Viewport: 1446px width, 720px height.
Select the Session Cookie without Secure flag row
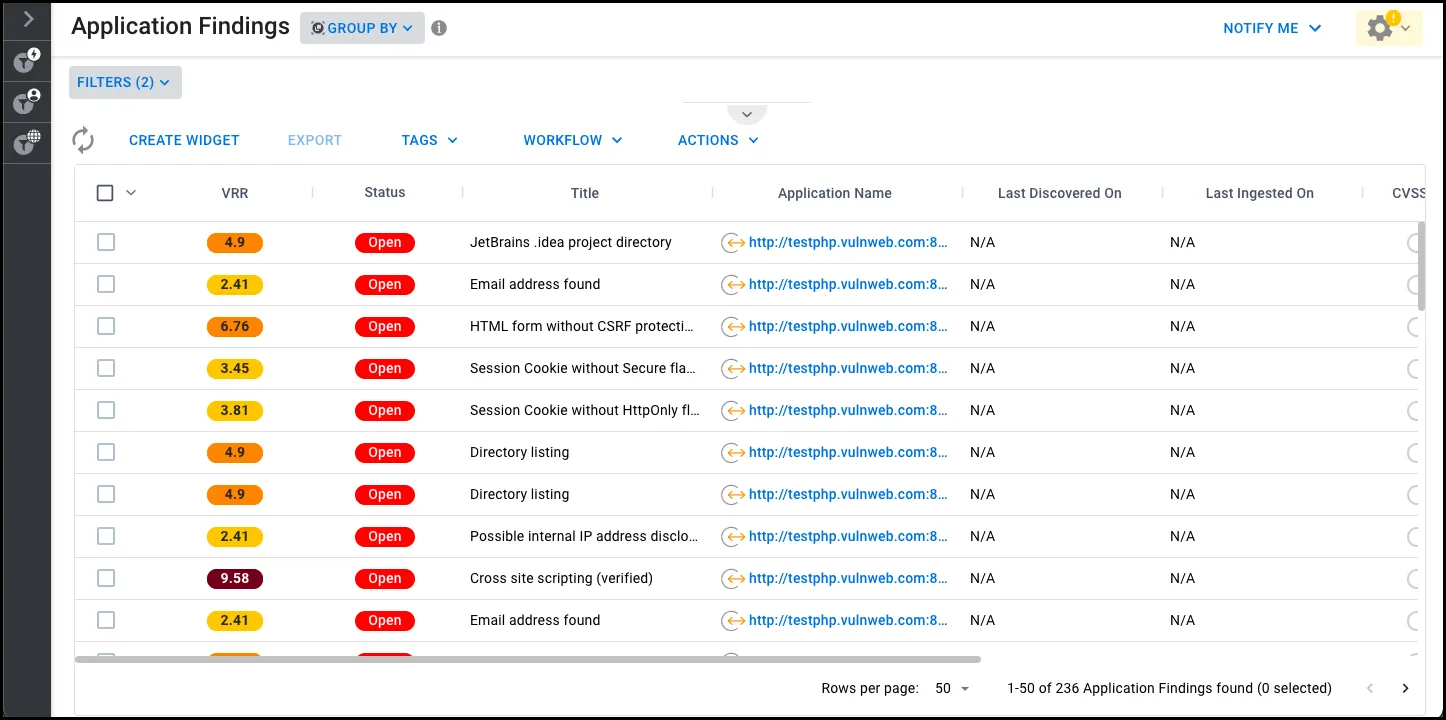tap(106, 369)
